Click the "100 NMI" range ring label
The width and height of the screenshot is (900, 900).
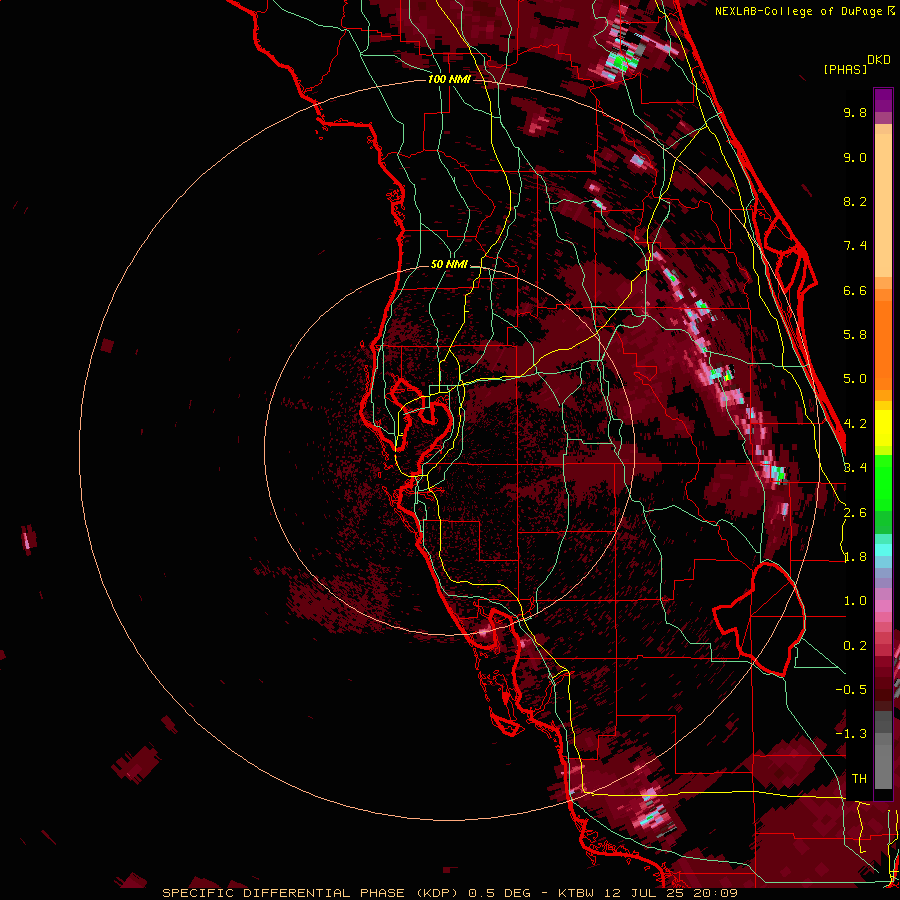click(x=449, y=79)
